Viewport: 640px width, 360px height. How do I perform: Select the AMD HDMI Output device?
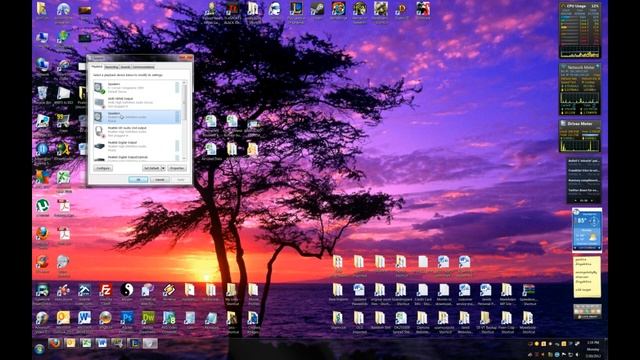point(137,102)
